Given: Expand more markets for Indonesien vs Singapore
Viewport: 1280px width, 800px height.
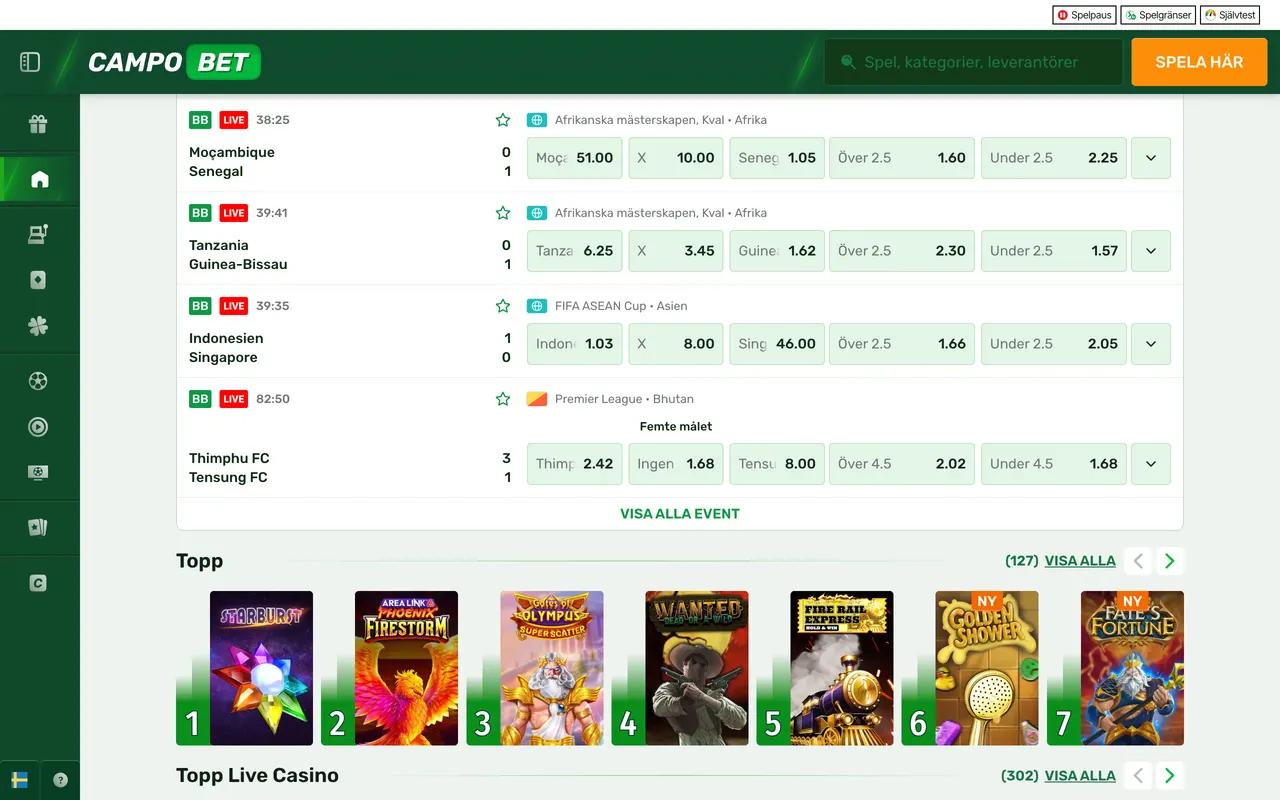Looking at the screenshot, I should [1151, 344].
